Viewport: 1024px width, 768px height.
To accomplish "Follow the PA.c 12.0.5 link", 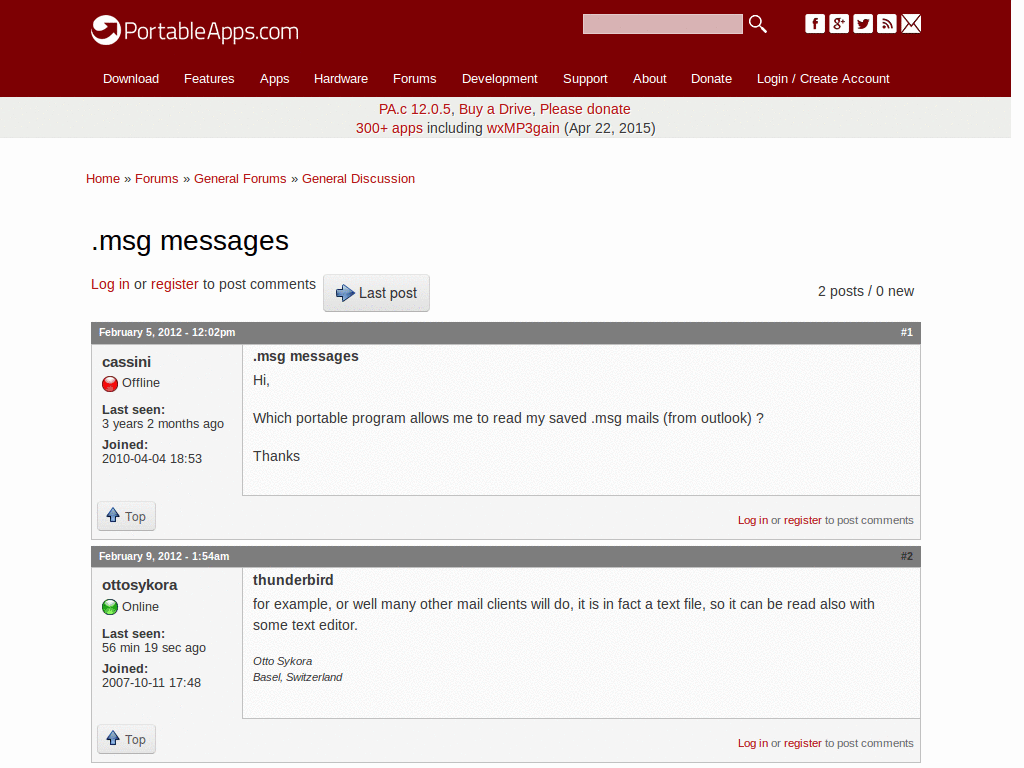I will (415, 109).
